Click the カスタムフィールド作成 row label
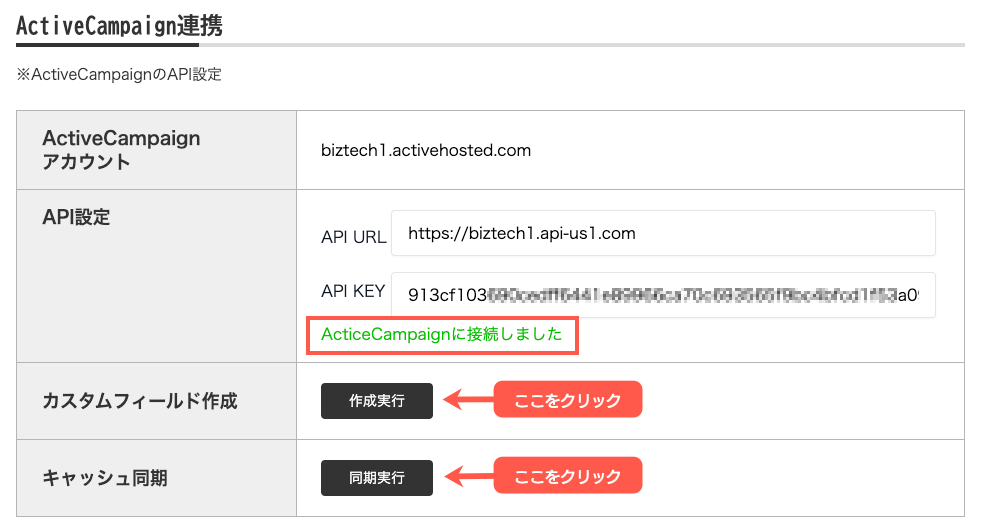The image size is (1002, 532). 140,401
